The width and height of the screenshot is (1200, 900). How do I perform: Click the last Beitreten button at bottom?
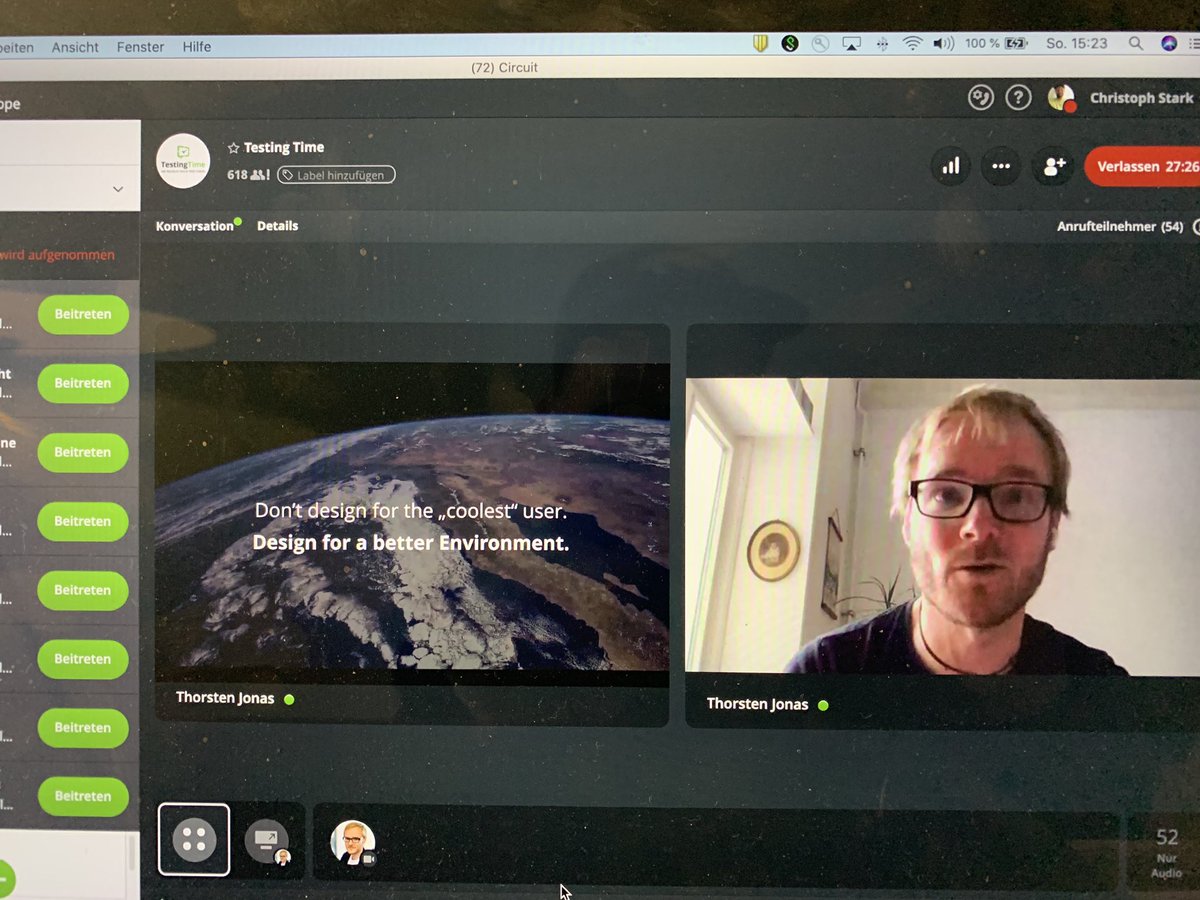tap(83, 796)
